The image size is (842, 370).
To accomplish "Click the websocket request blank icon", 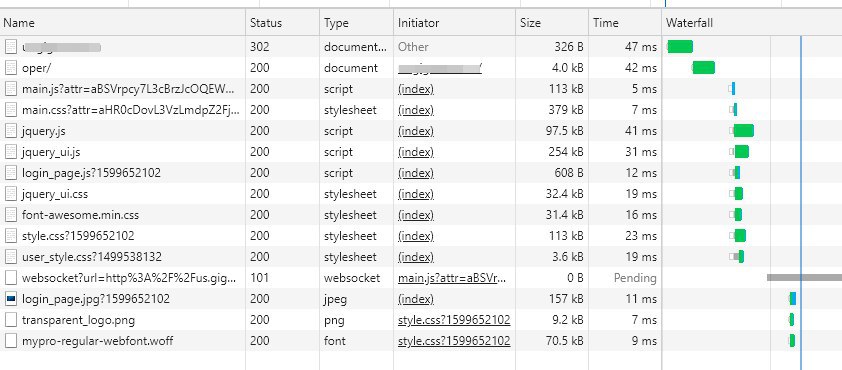I will [x=11, y=278].
